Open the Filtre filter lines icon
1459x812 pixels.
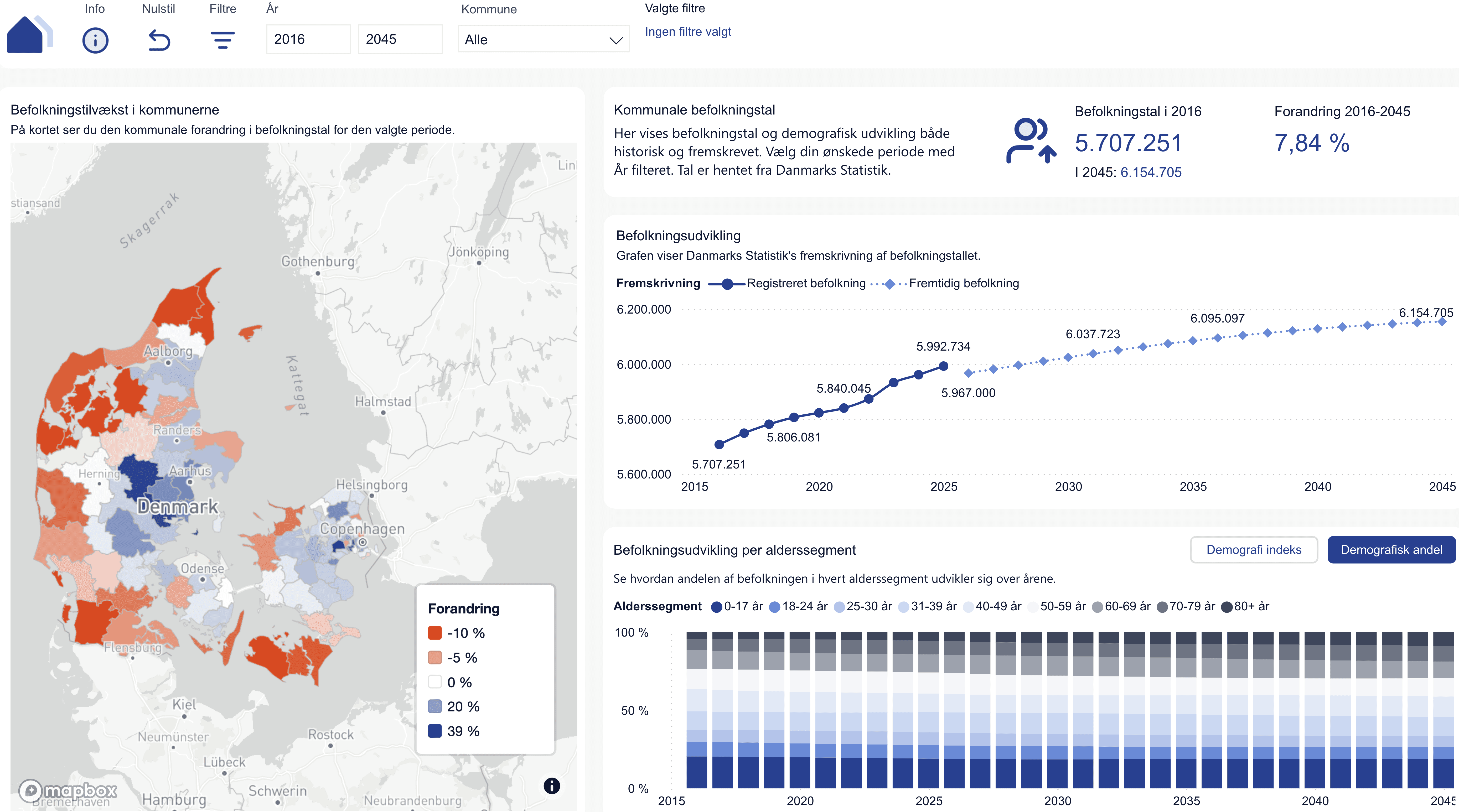click(223, 40)
